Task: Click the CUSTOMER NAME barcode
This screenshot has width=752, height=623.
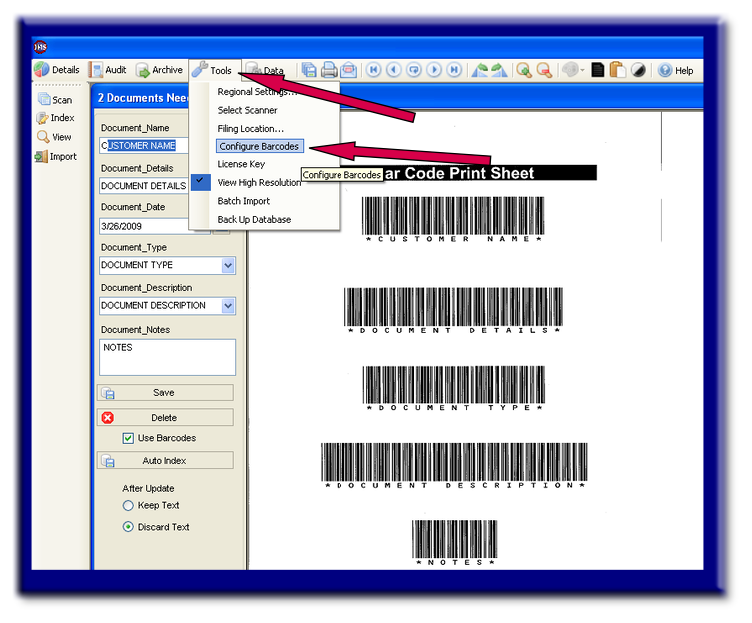Action: (x=453, y=219)
